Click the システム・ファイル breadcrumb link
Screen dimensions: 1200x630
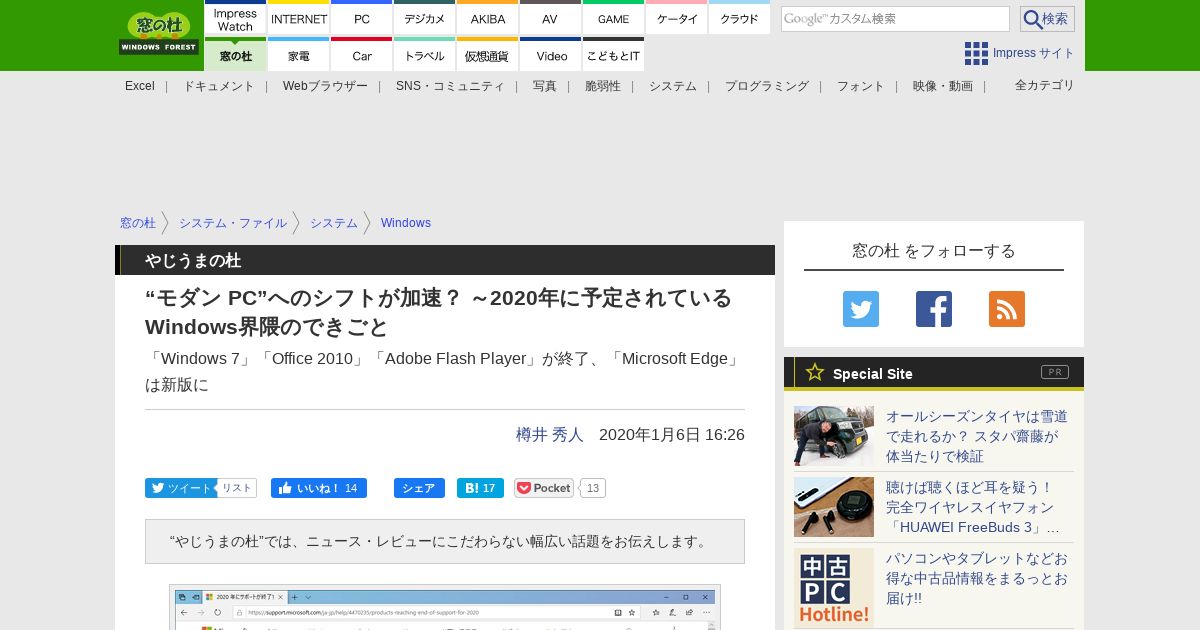[233, 223]
